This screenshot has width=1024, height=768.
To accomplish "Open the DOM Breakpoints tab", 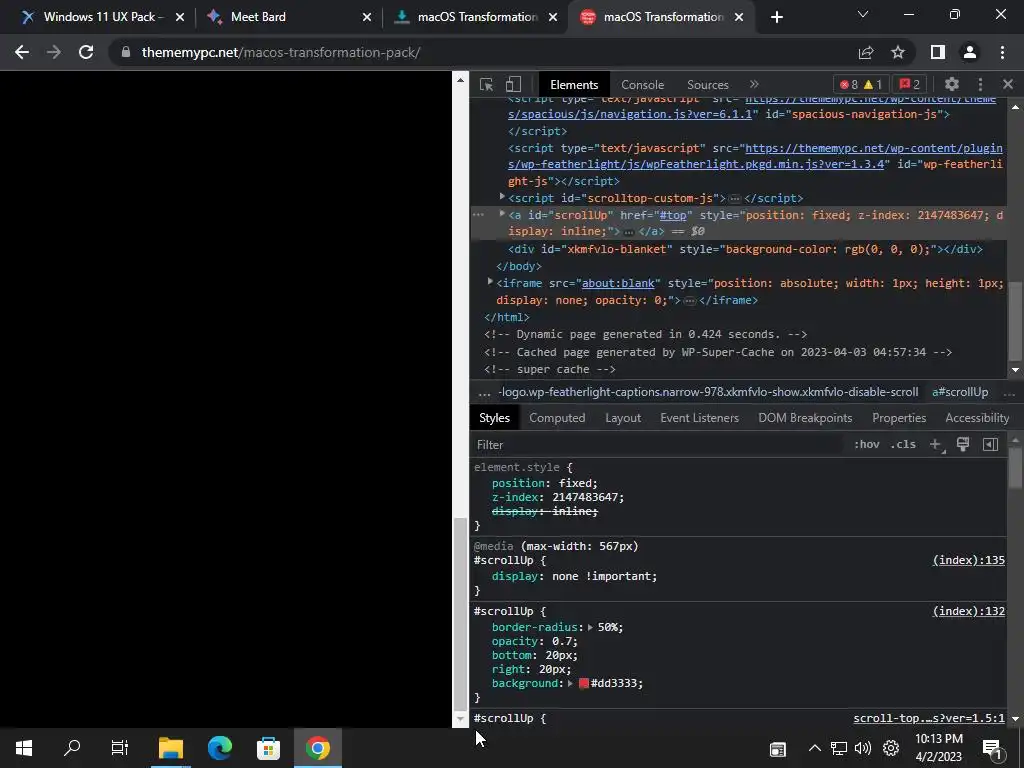I will pyautogui.click(x=805, y=418).
